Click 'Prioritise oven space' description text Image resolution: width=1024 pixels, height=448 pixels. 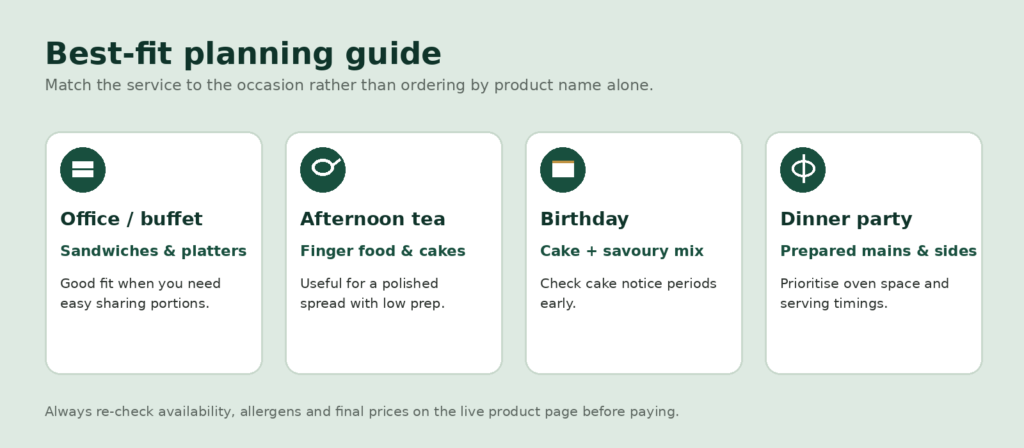coord(864,293)
